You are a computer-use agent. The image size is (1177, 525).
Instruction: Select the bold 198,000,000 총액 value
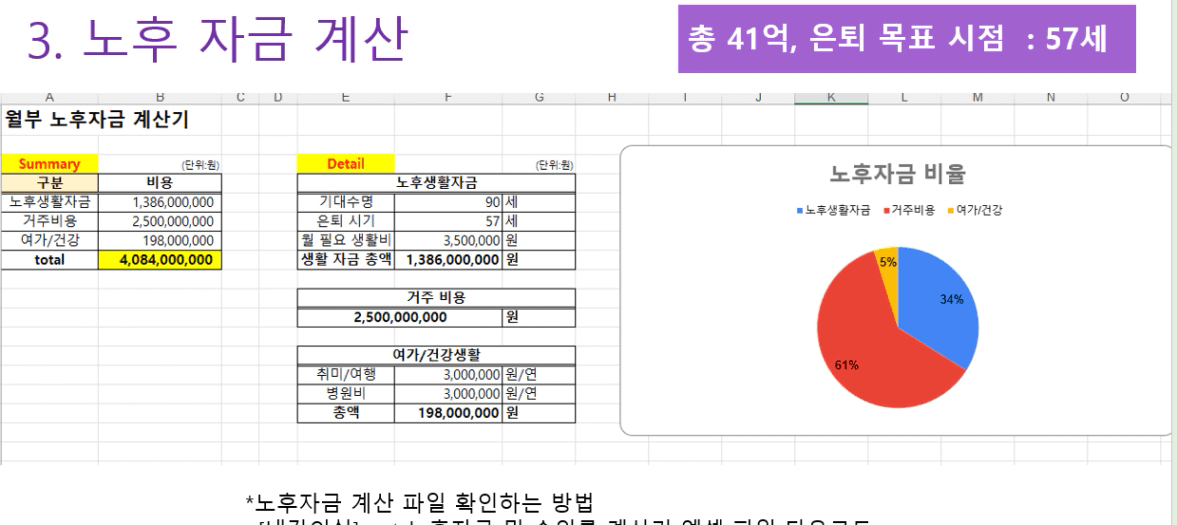[448, 413]
